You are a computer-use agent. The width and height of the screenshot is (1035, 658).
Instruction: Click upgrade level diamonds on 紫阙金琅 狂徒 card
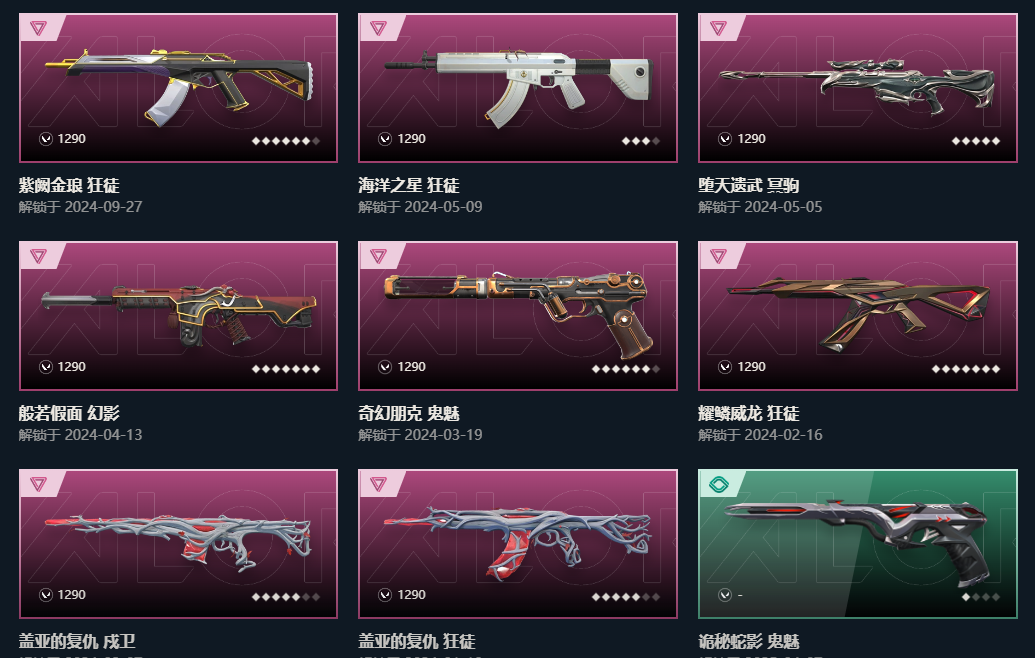286,141
